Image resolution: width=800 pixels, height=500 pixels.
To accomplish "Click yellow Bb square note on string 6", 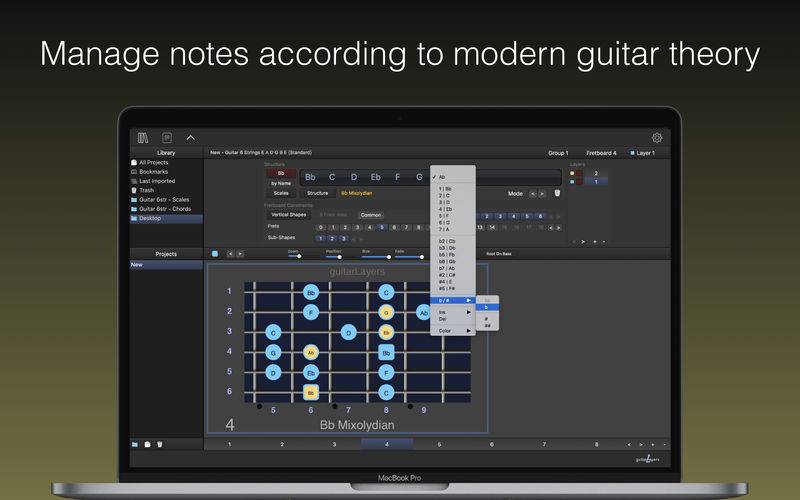I will (311, 392).
